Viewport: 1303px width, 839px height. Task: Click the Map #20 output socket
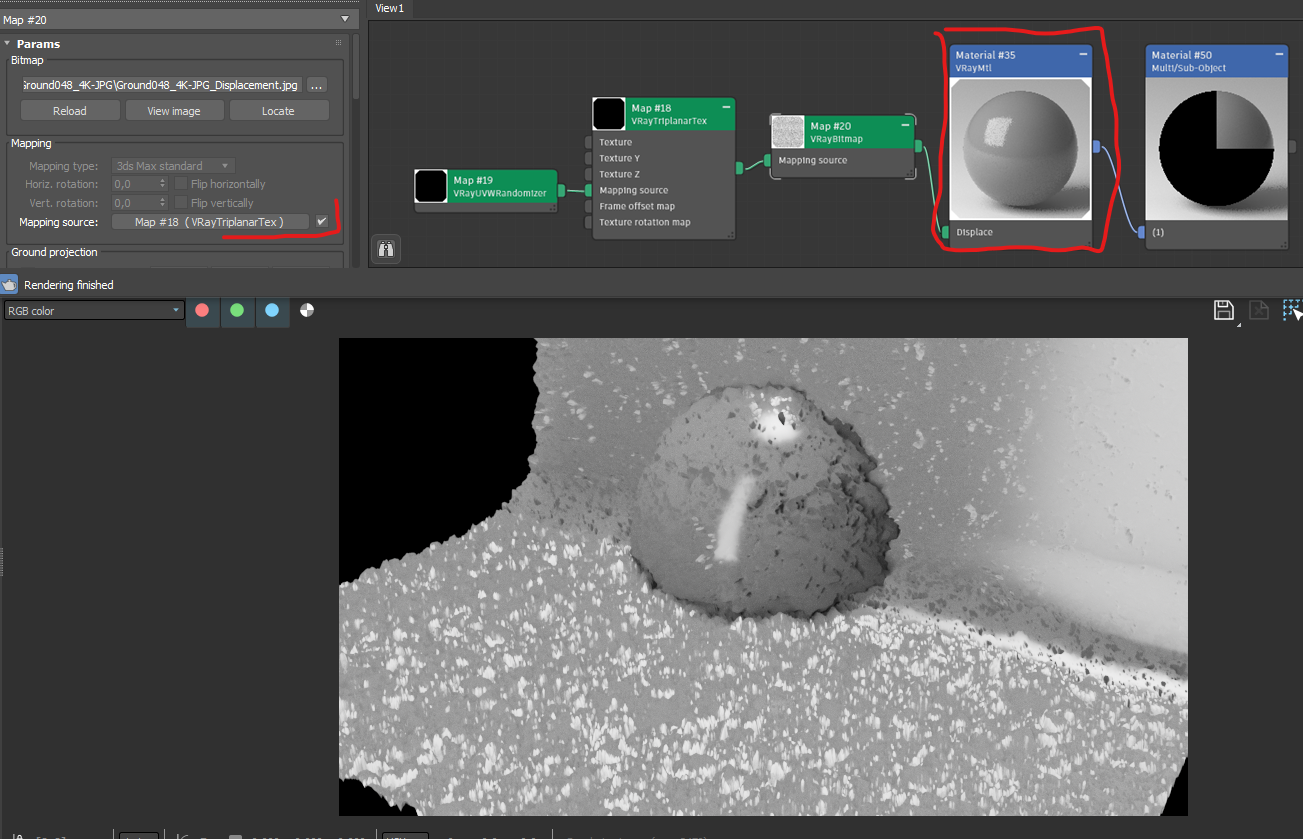click(918, 146)
